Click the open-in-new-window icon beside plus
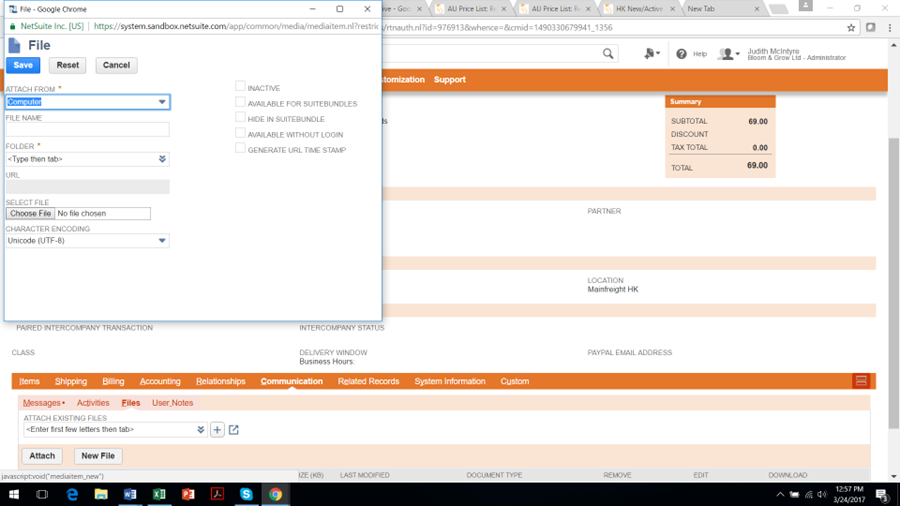 point(234,430)
